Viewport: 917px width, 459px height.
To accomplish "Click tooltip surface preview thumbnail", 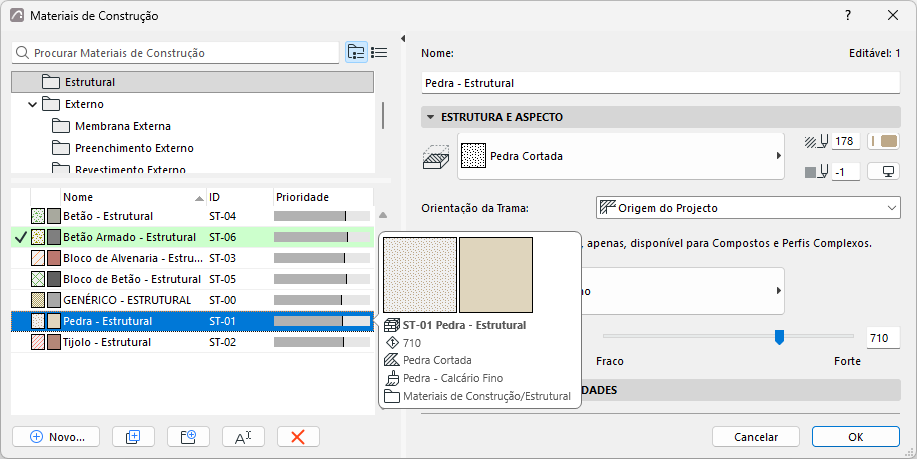I will click(496, 275).
